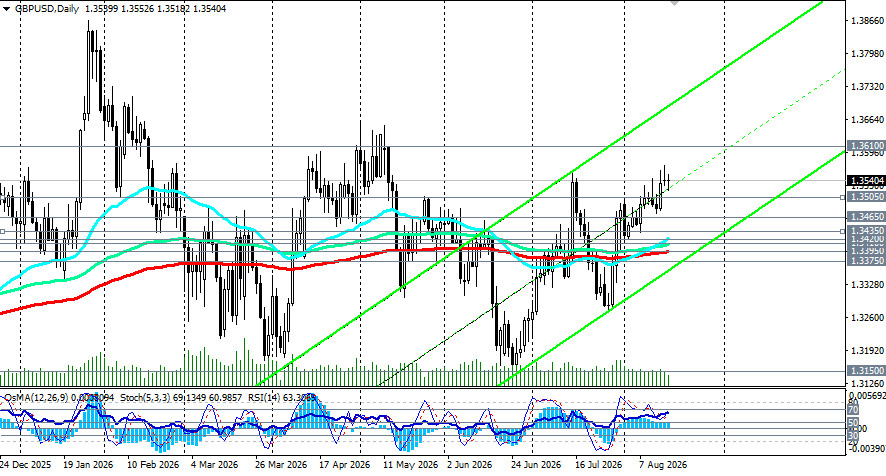Click the 1.37980 price scale value
The image size is (886, 476).
point(867,54)
